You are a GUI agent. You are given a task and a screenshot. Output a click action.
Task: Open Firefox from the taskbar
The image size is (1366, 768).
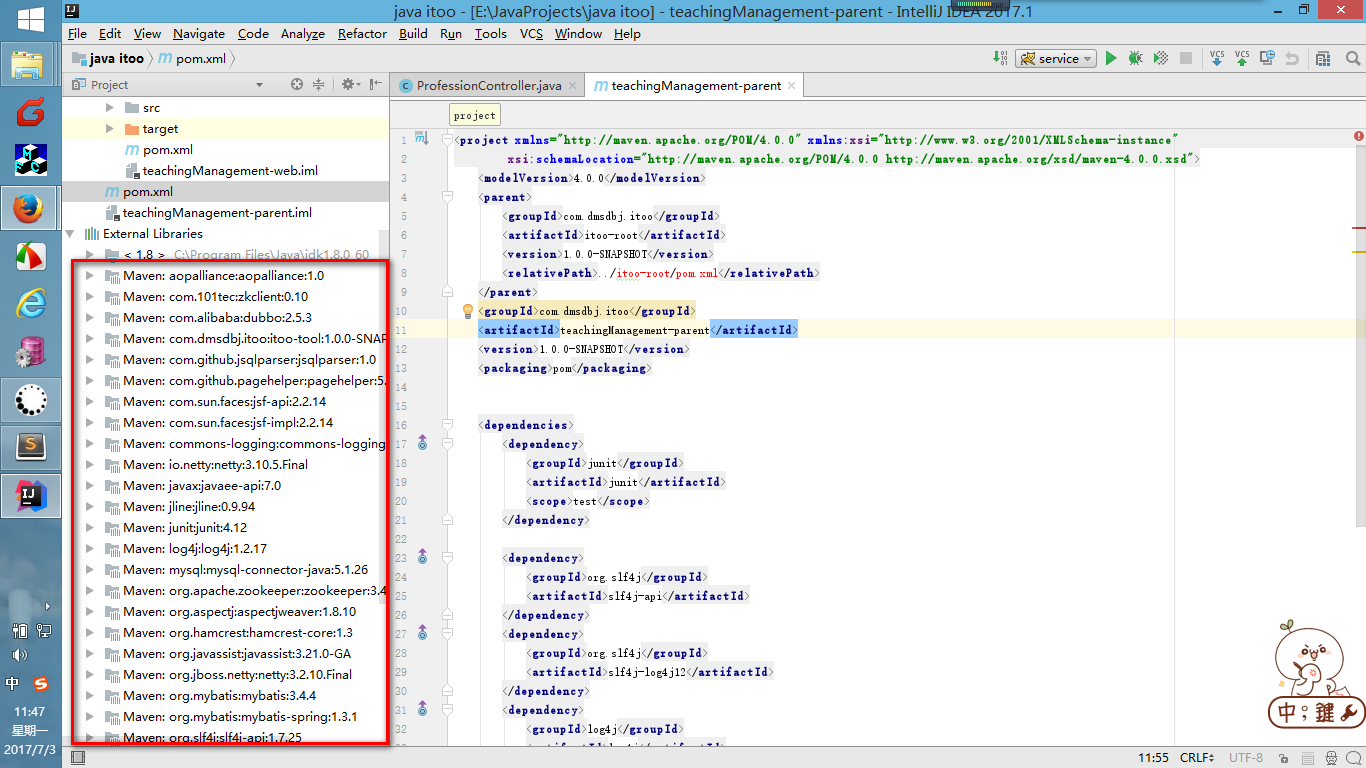pos(30,209)
